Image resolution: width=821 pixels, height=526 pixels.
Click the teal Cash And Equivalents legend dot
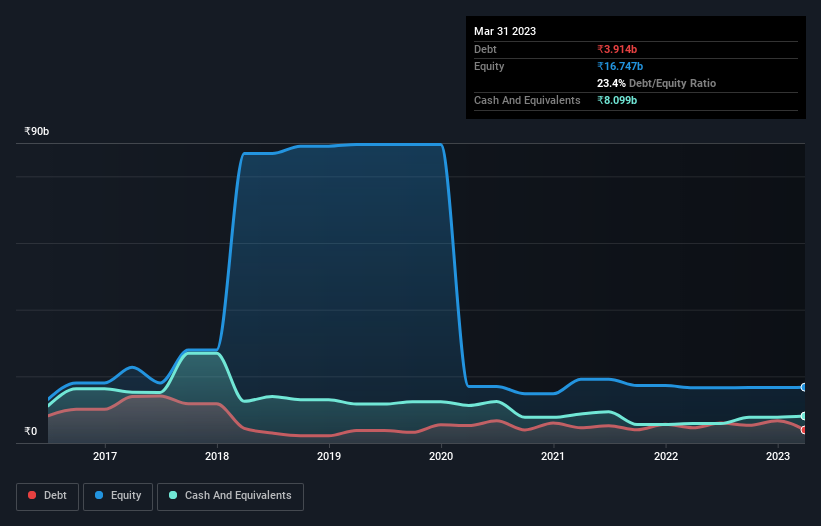[173, 495]
